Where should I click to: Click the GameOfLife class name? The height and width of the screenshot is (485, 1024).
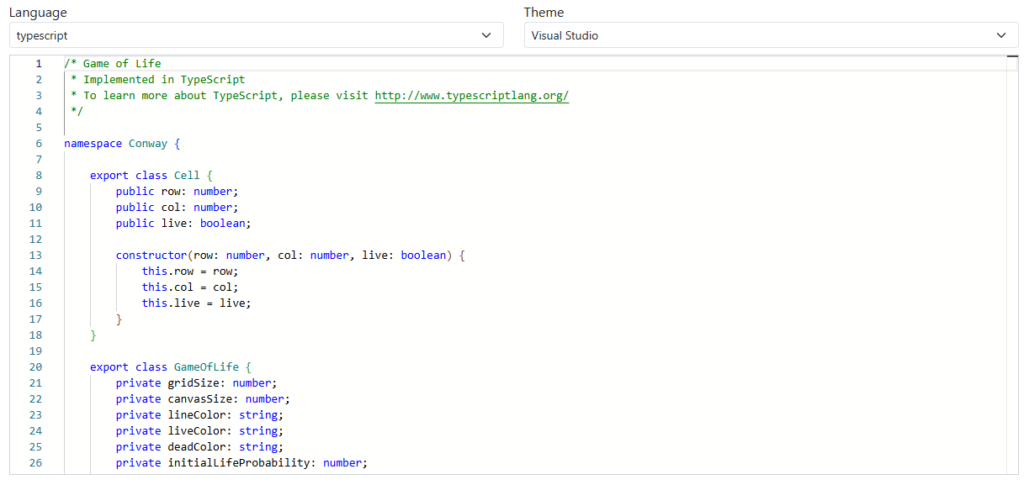click(x=206, y=367)
